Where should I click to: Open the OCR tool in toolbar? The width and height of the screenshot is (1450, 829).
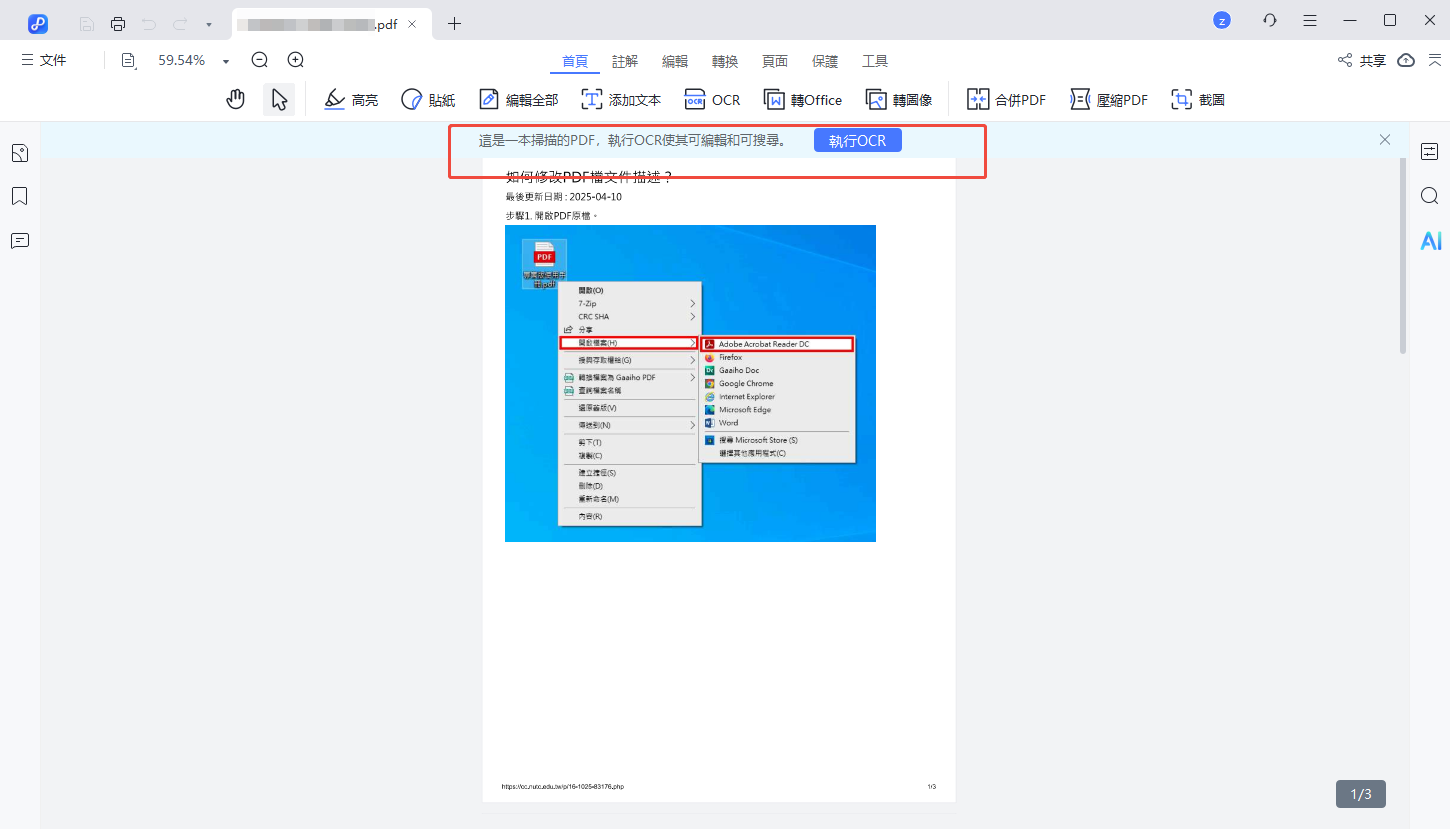click(712, 99)
